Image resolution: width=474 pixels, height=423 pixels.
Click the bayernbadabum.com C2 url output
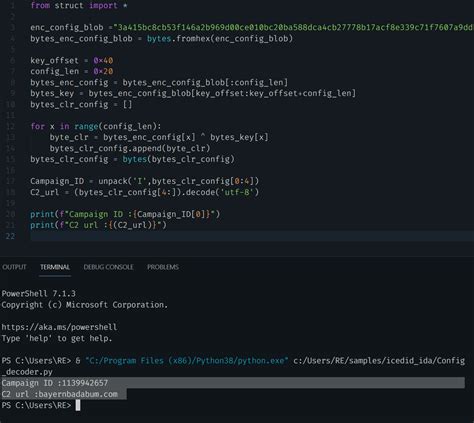78,394
